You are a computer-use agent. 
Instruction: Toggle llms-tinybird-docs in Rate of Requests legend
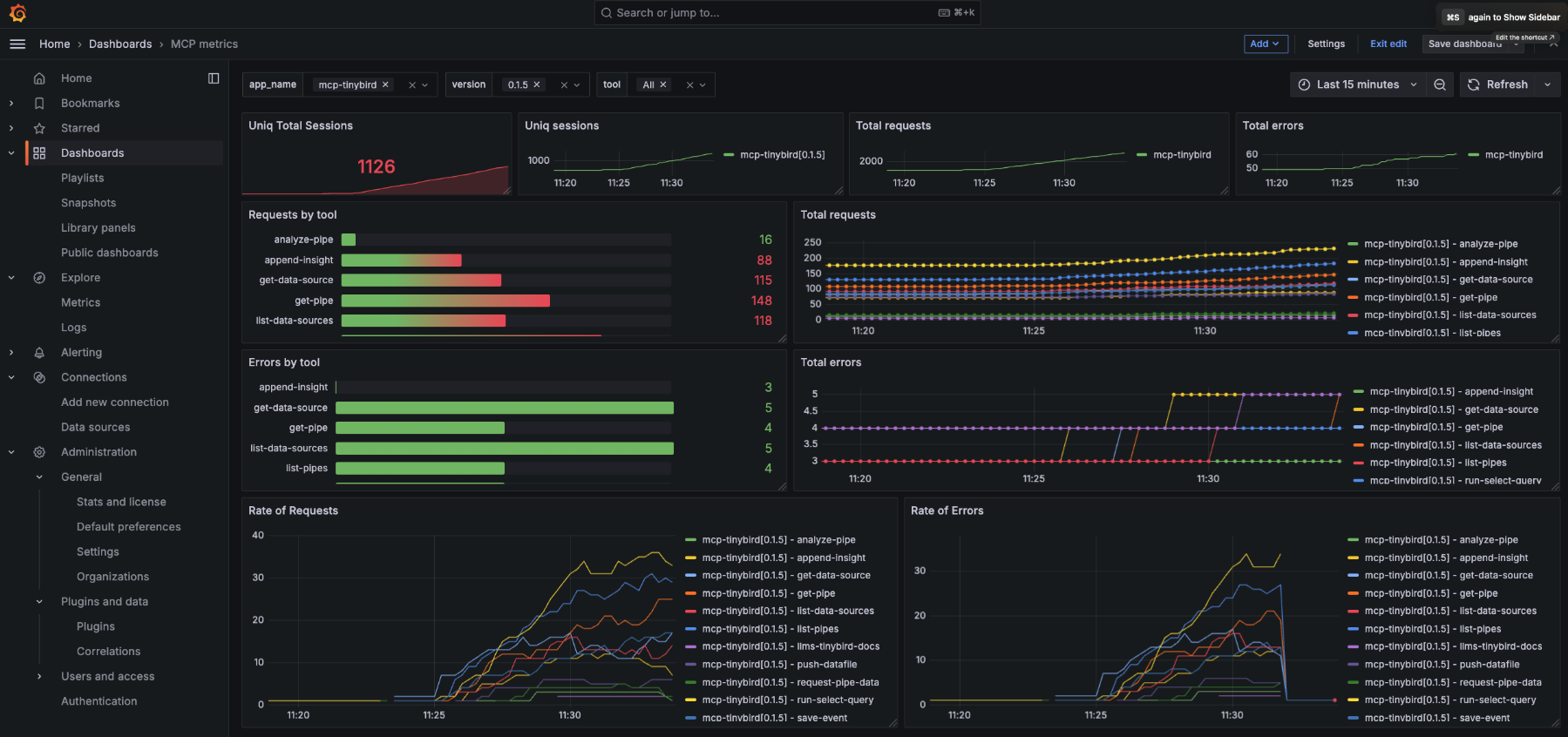click(791, 646)
